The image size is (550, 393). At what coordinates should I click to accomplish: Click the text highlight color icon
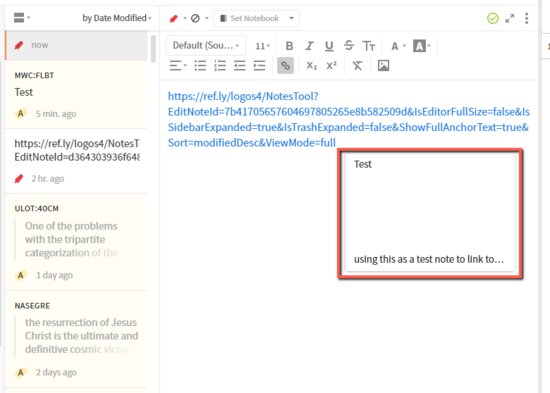pos(419,46)
